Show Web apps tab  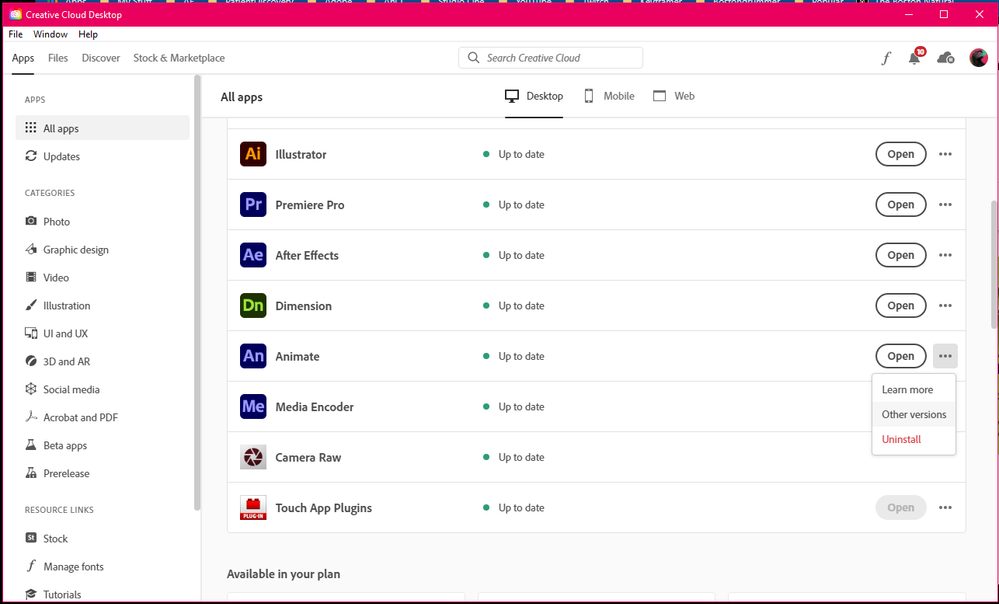674,96
